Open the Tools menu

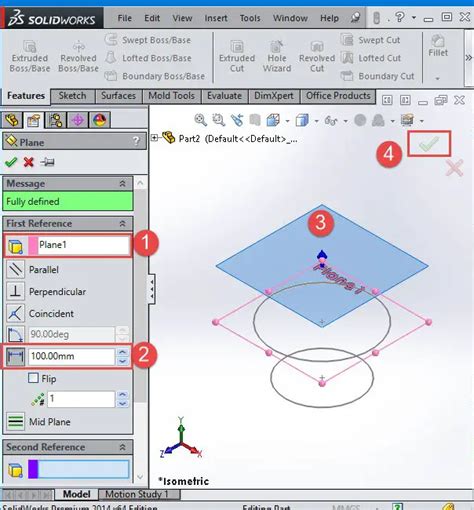(x=250, y=18)
